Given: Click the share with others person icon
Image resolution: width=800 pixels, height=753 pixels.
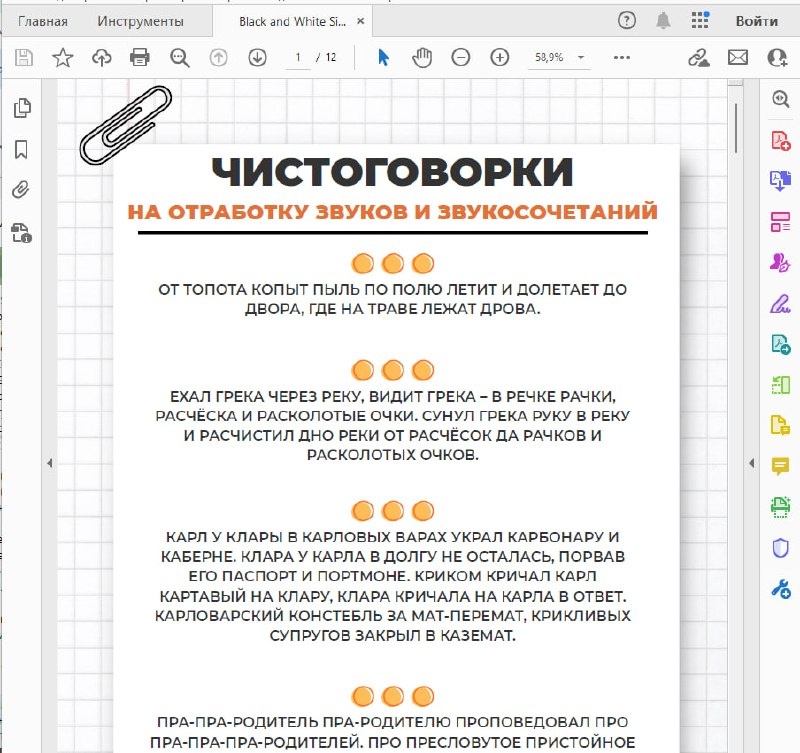Looking at the screenshot, I should click(777, 57).
